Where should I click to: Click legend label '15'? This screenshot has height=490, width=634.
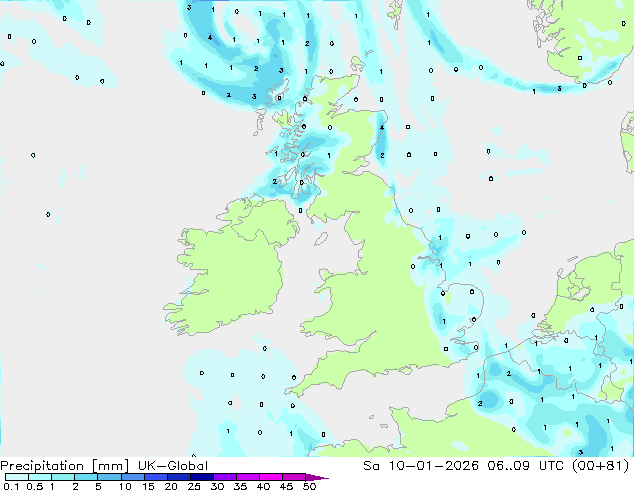tap(148, 486)
